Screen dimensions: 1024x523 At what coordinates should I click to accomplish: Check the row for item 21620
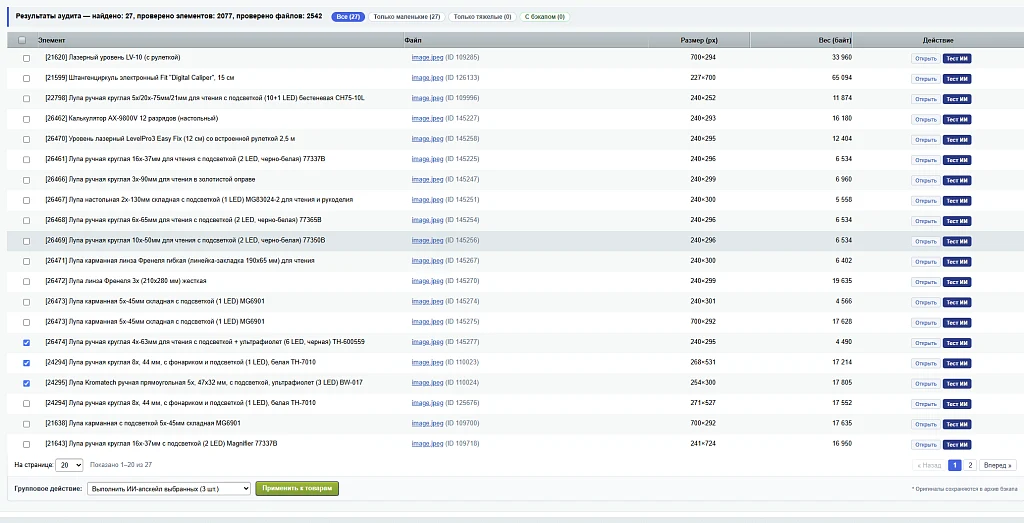[x=26, y=58]
